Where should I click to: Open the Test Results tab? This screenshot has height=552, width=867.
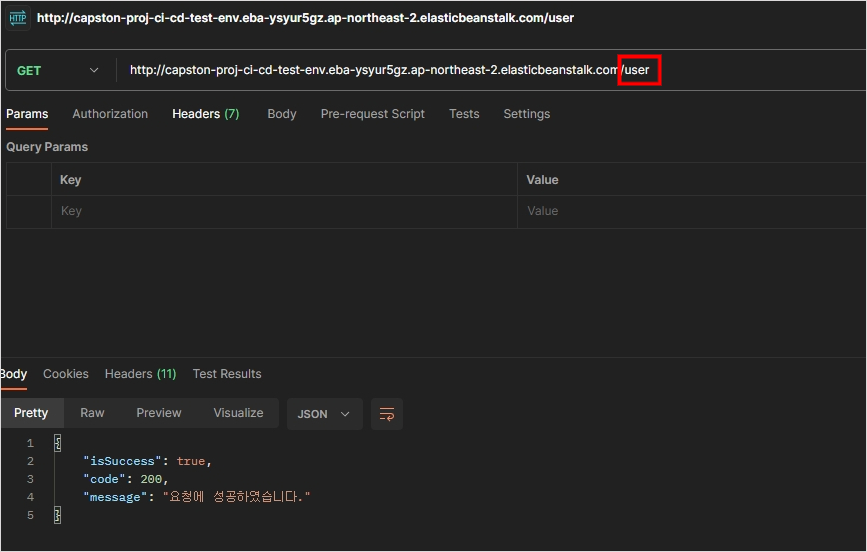point(227,374)
